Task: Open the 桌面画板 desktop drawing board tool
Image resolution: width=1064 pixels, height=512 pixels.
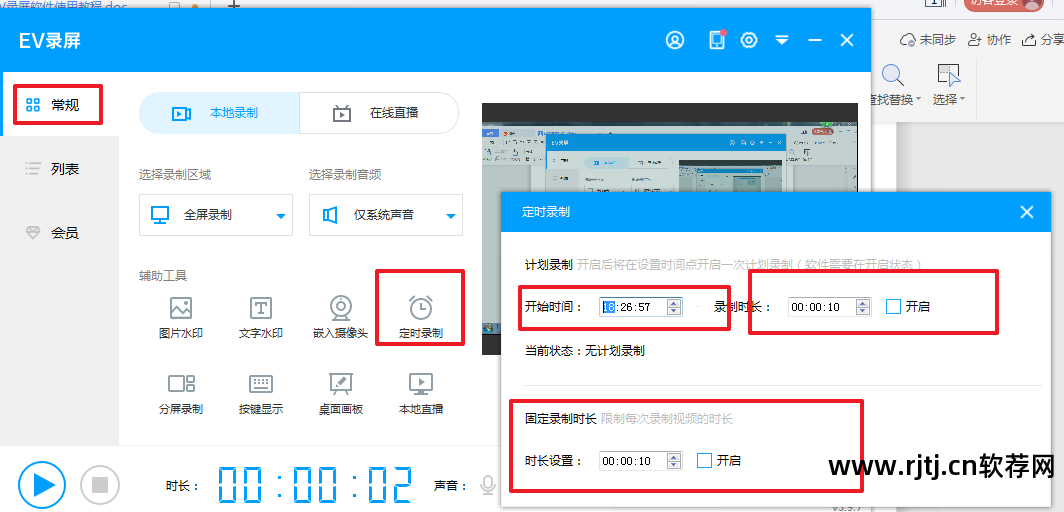Action: 341,394
